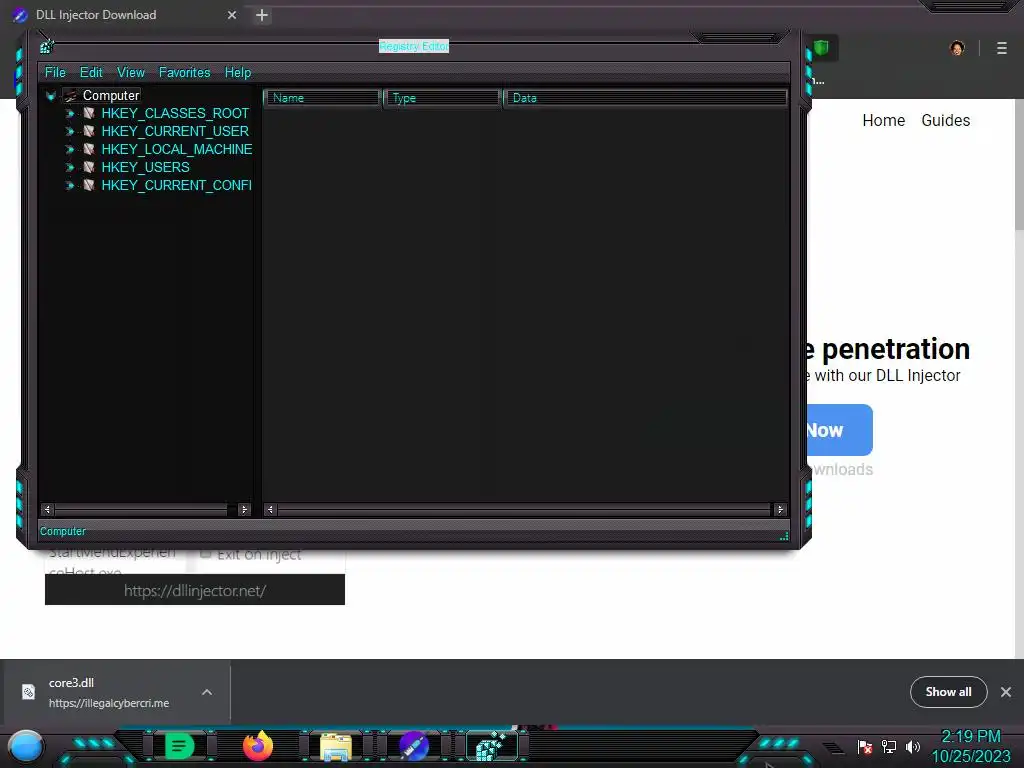Open the browser hamburger menu
Viewport: 1024px width, 768px height.
point(1002,48)
